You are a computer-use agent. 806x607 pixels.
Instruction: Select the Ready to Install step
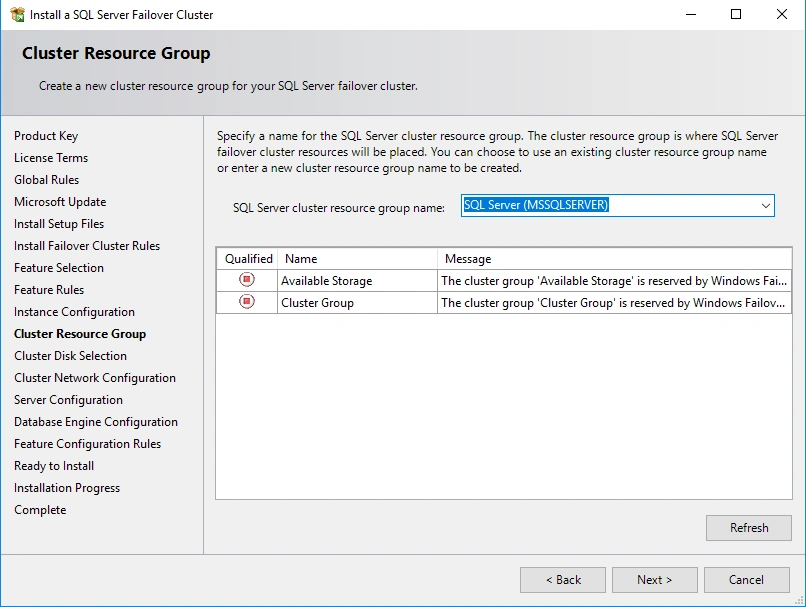54,466
